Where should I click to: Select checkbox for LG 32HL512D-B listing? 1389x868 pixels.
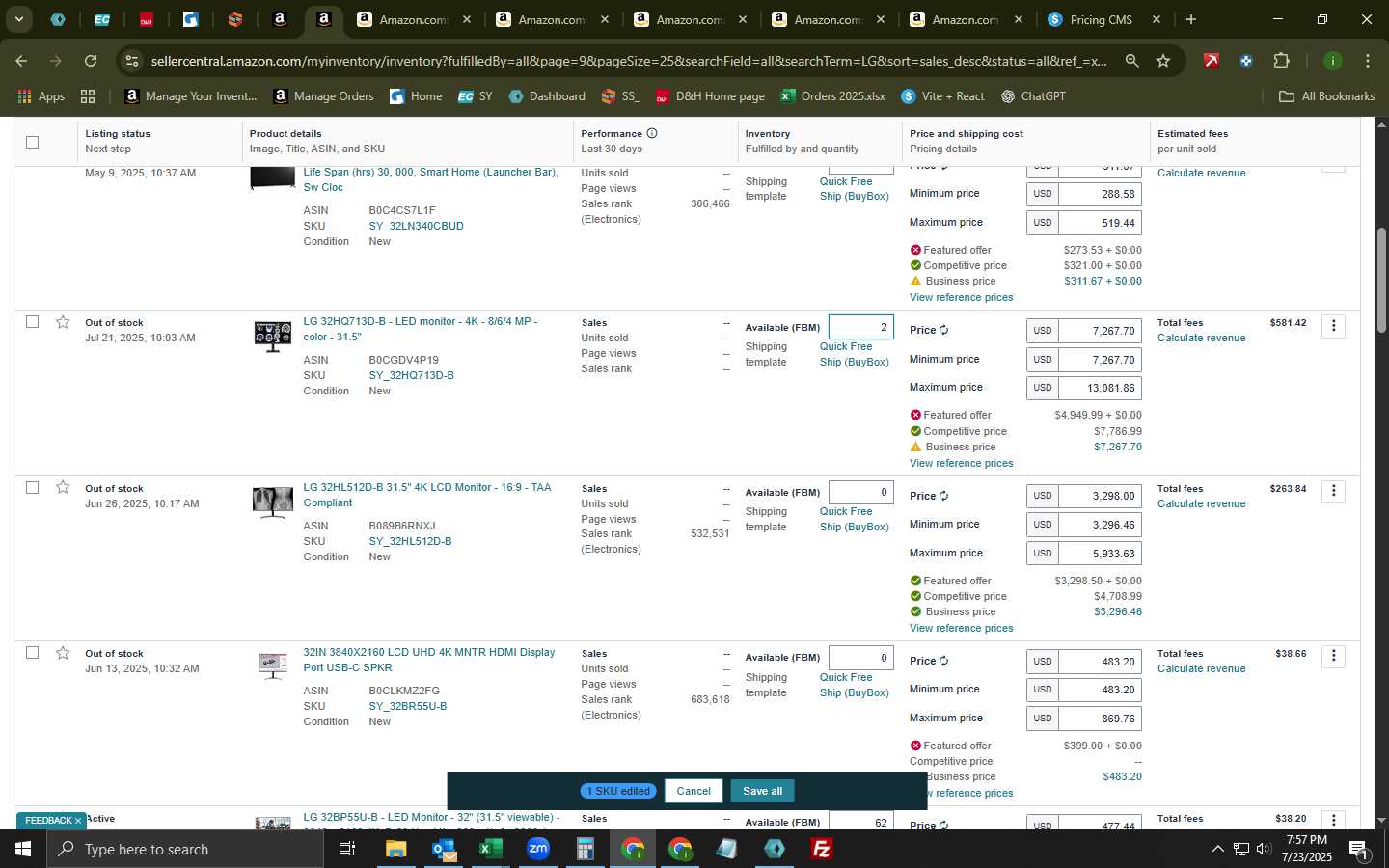click(32, 487)
